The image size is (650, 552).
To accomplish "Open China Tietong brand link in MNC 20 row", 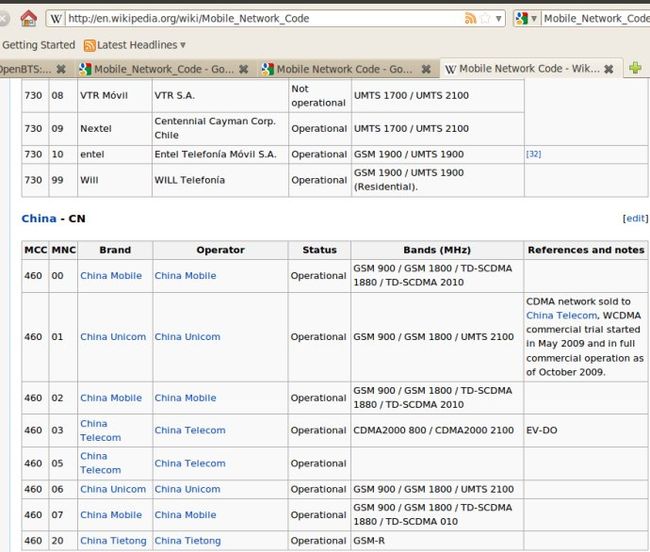I will (x=113, y=541).
